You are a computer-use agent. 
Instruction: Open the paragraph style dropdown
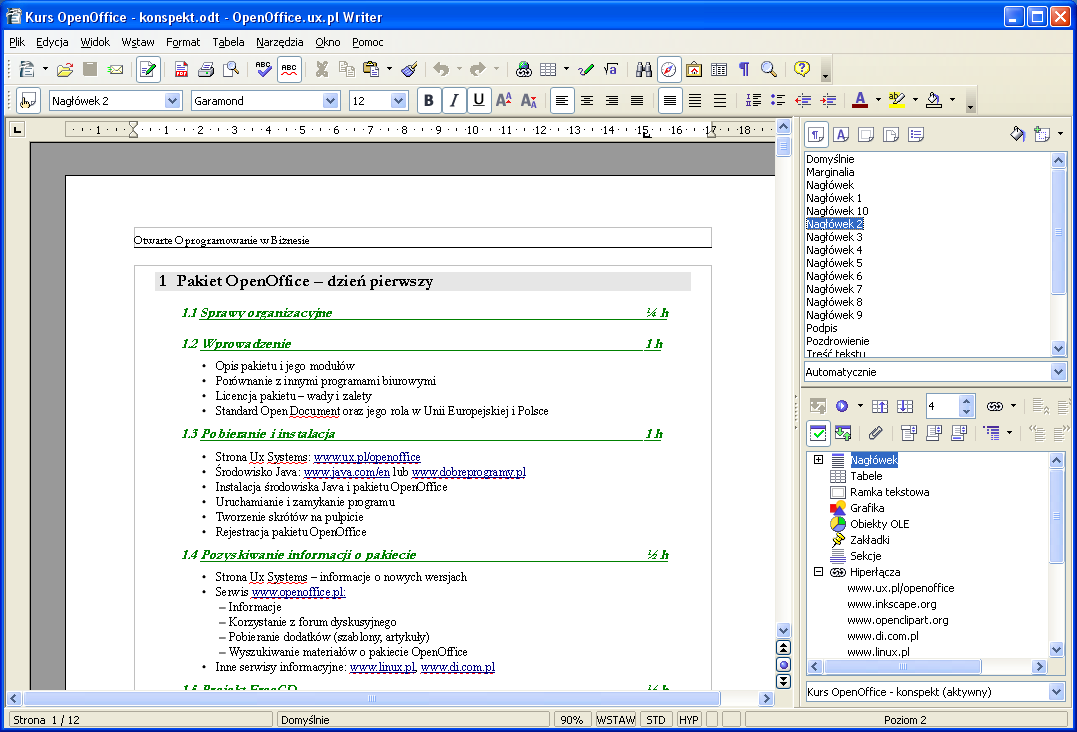point(172,101)
